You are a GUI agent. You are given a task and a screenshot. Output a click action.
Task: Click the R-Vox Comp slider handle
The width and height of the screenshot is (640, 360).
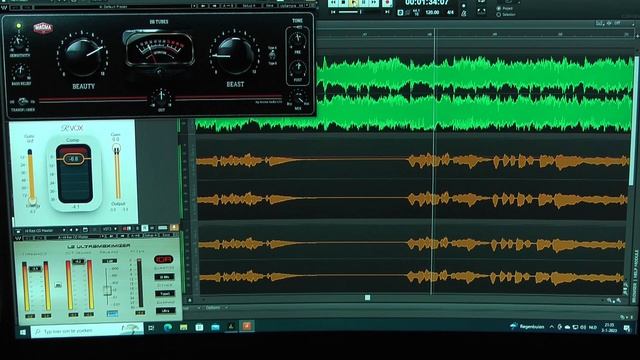point(73,158)
